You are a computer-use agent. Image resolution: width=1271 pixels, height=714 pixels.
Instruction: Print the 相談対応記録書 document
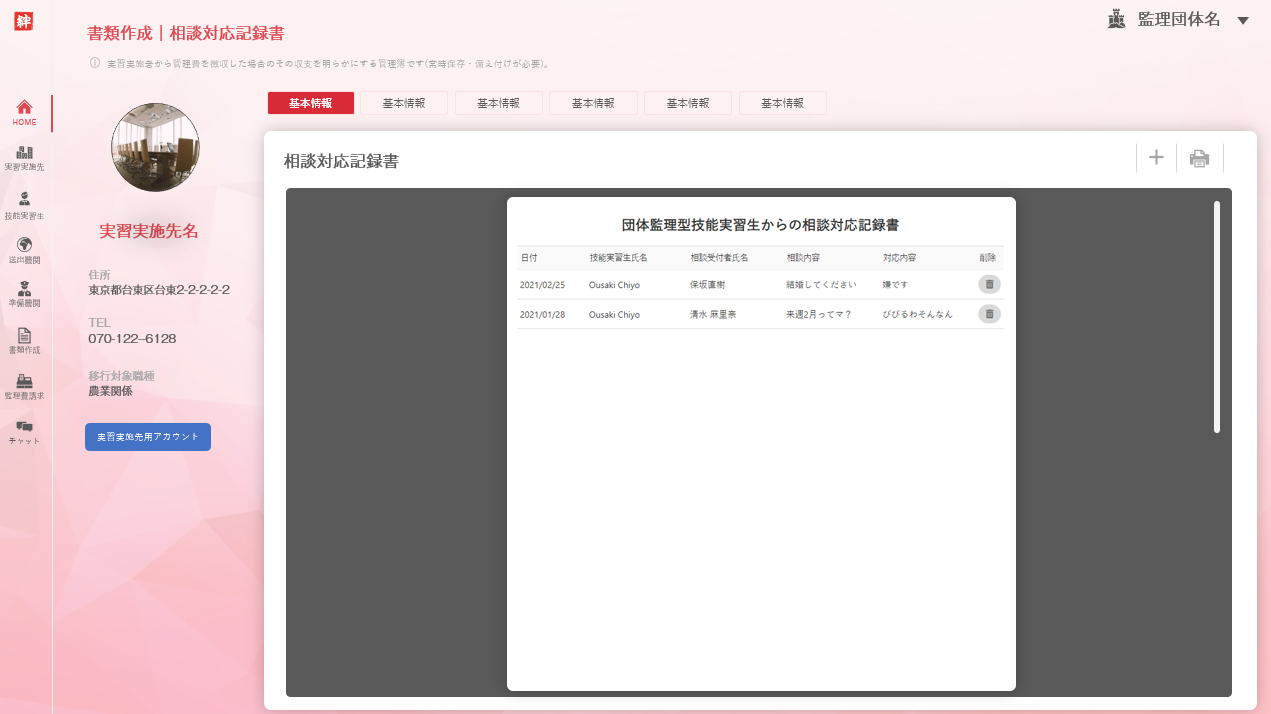pyautogui.click(x=1199, y=158)
